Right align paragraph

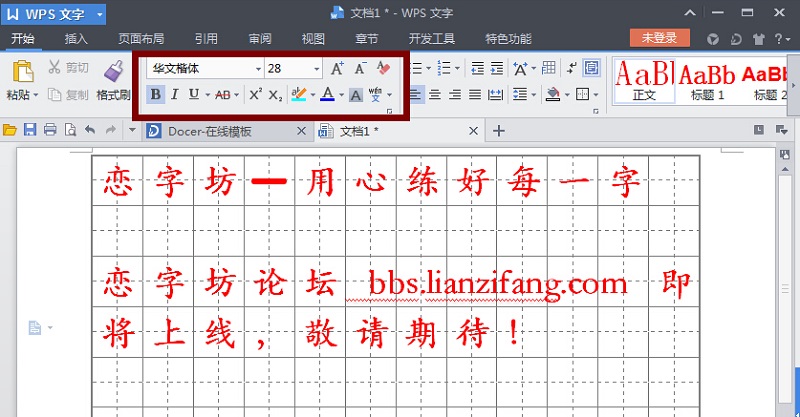click(x=455, y=95)
